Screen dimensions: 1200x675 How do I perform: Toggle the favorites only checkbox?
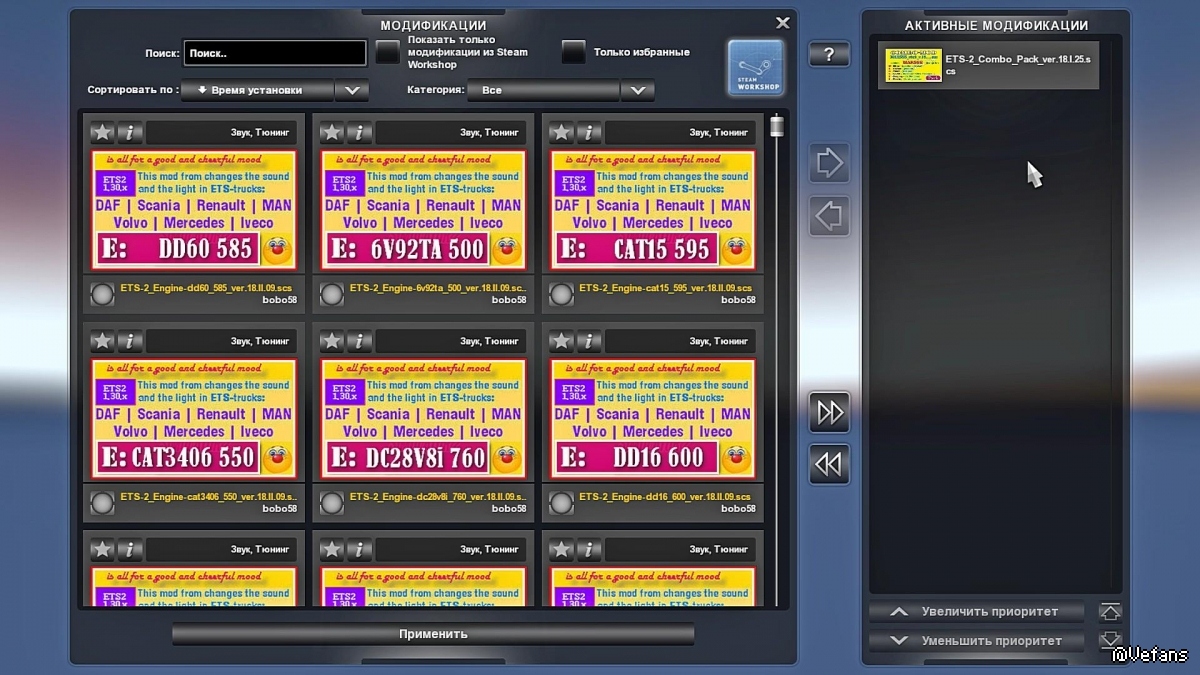coord(573,53)
